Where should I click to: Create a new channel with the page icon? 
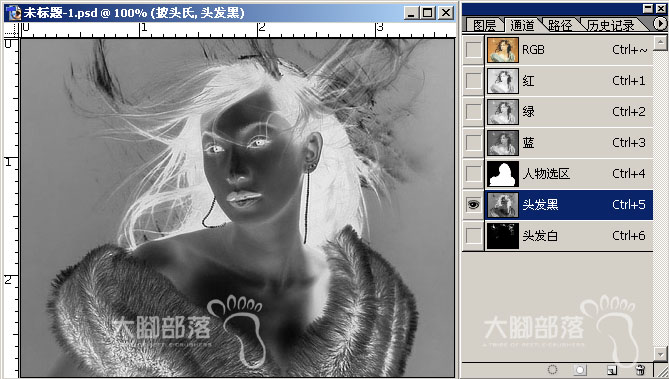coord(612,370)
